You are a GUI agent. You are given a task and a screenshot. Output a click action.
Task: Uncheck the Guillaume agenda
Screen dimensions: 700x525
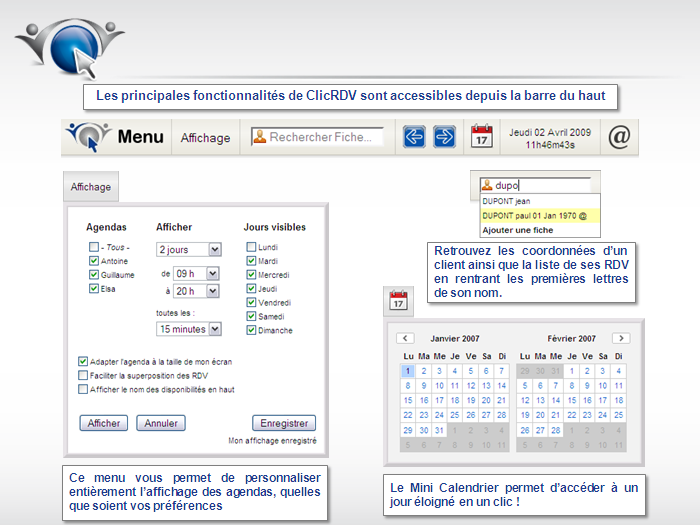(x=94, y=275)
